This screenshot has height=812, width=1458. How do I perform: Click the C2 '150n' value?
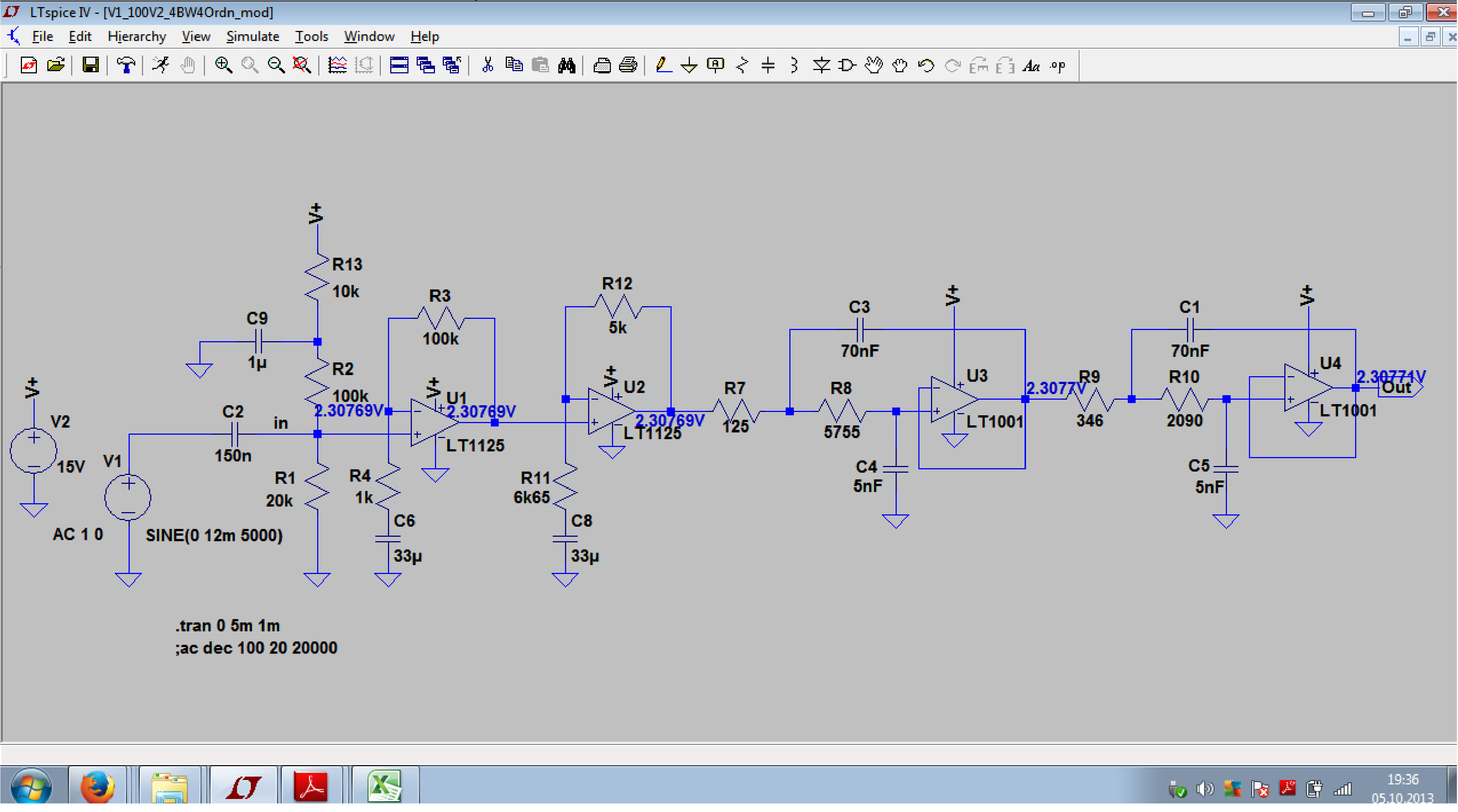pos(233,455)
